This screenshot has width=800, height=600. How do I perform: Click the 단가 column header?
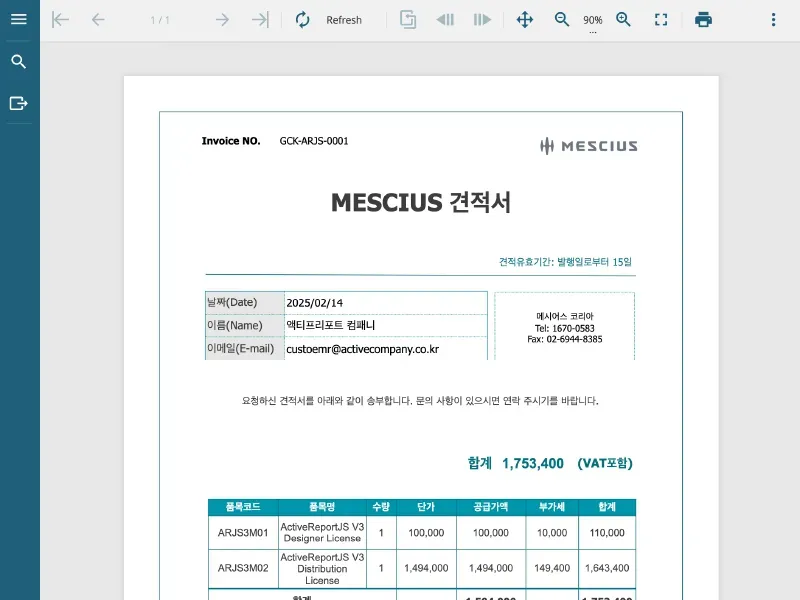tap(426, 507)
